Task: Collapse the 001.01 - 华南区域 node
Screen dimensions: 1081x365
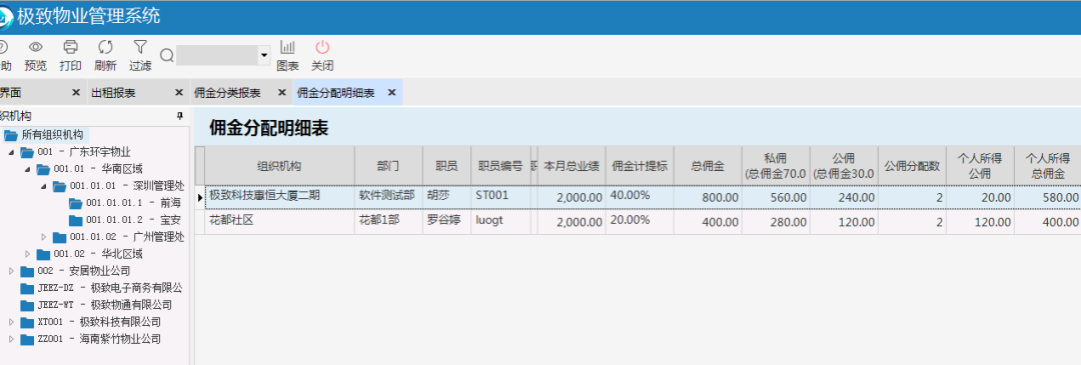Action: tap(28, 169)
